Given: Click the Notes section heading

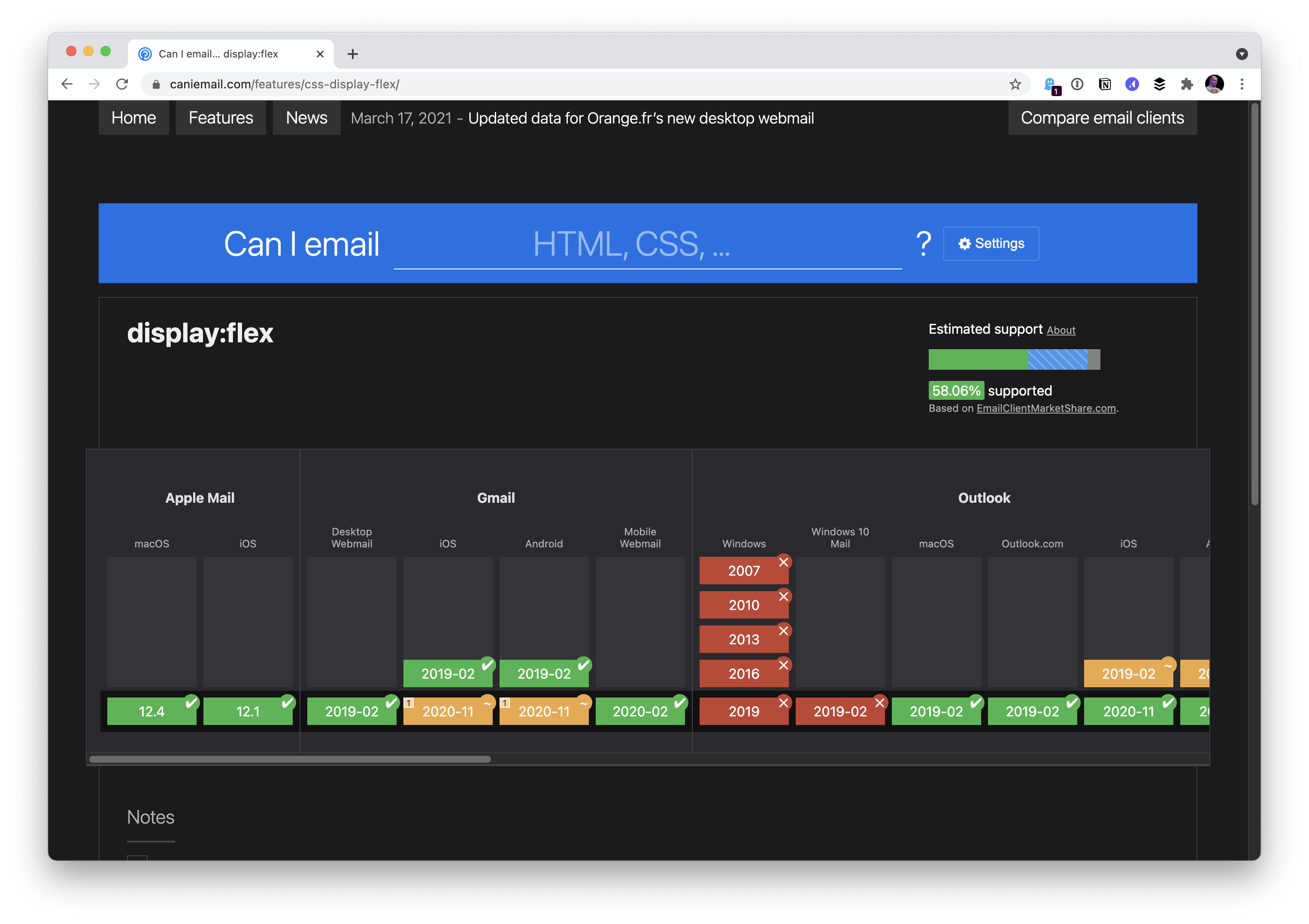Looking at the screenshot, I should [151, 818].
